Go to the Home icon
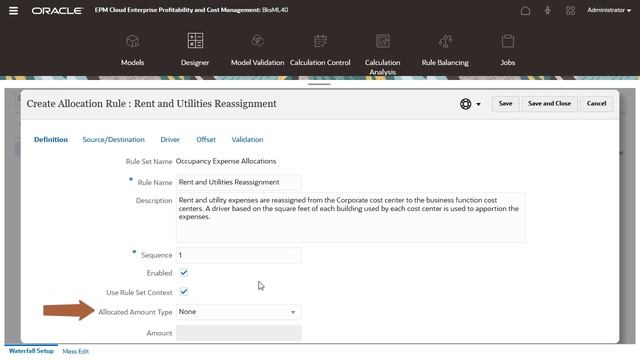The width and height of the screenshot is (640, 360). tap(525, 11)
